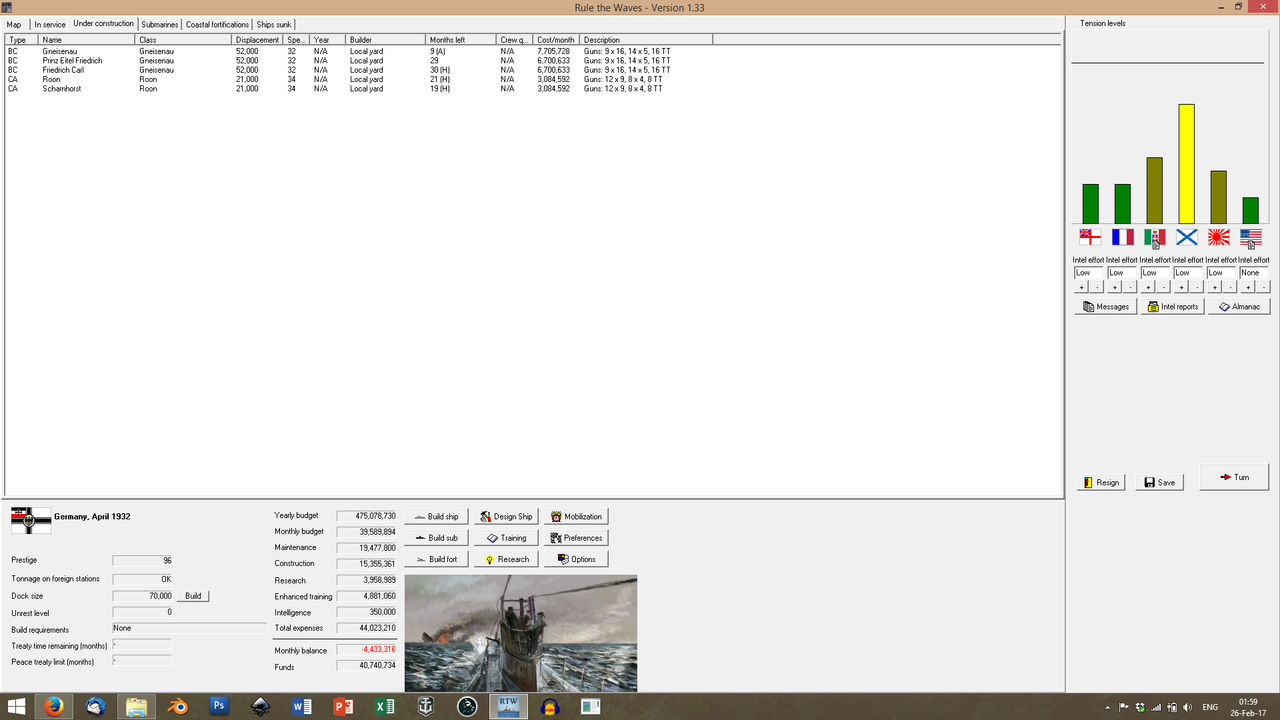This screenshot has height=720, width=1280.
Task: View the British flag tension info
Action: pyautogui.click(x=1090, y=237)
